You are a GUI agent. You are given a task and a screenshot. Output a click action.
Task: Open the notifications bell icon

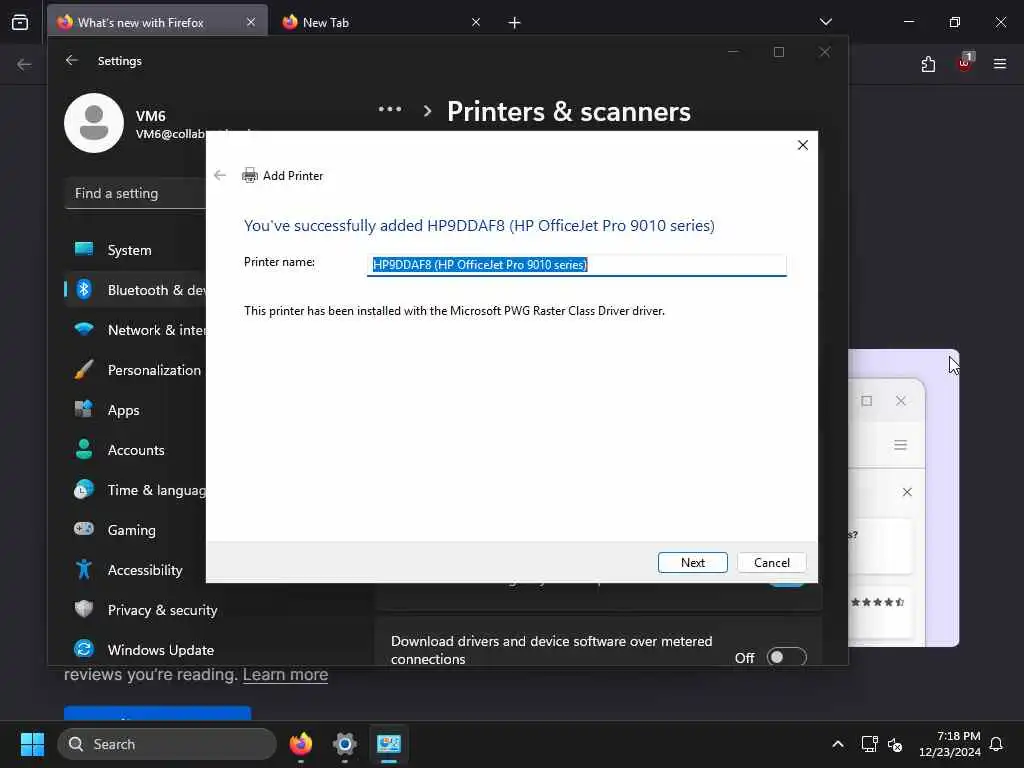(997, 744)
